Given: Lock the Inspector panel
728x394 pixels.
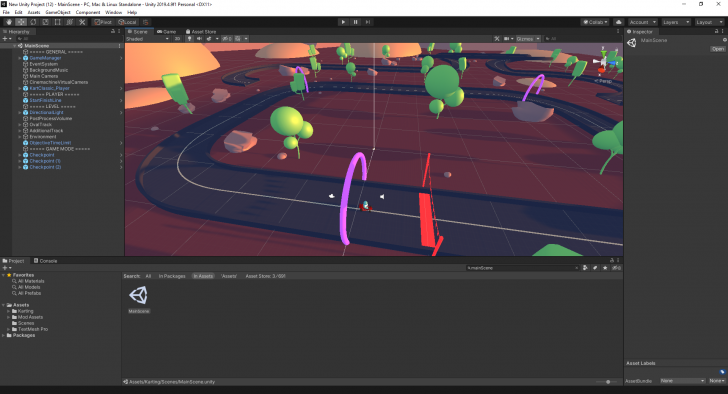Looking at the screenshot, I should [x=716, y=32].
